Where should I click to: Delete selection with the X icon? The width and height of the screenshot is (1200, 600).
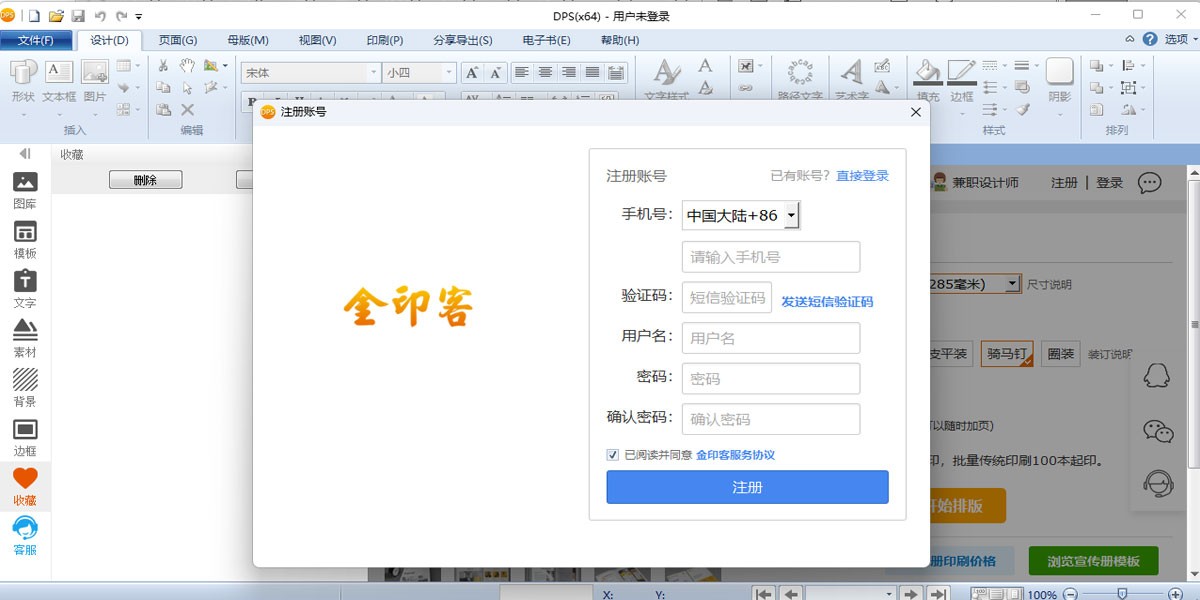tap(187, 110)
